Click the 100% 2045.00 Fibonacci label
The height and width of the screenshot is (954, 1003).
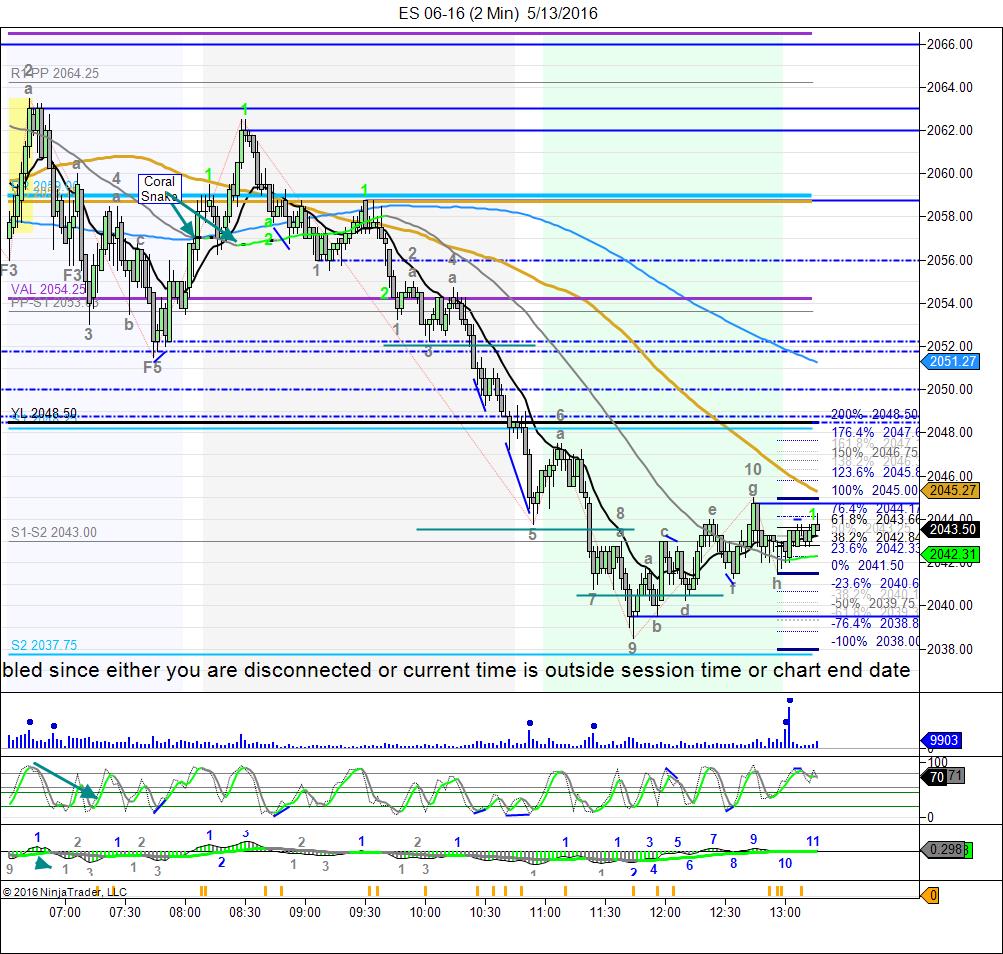pos(874,490)
